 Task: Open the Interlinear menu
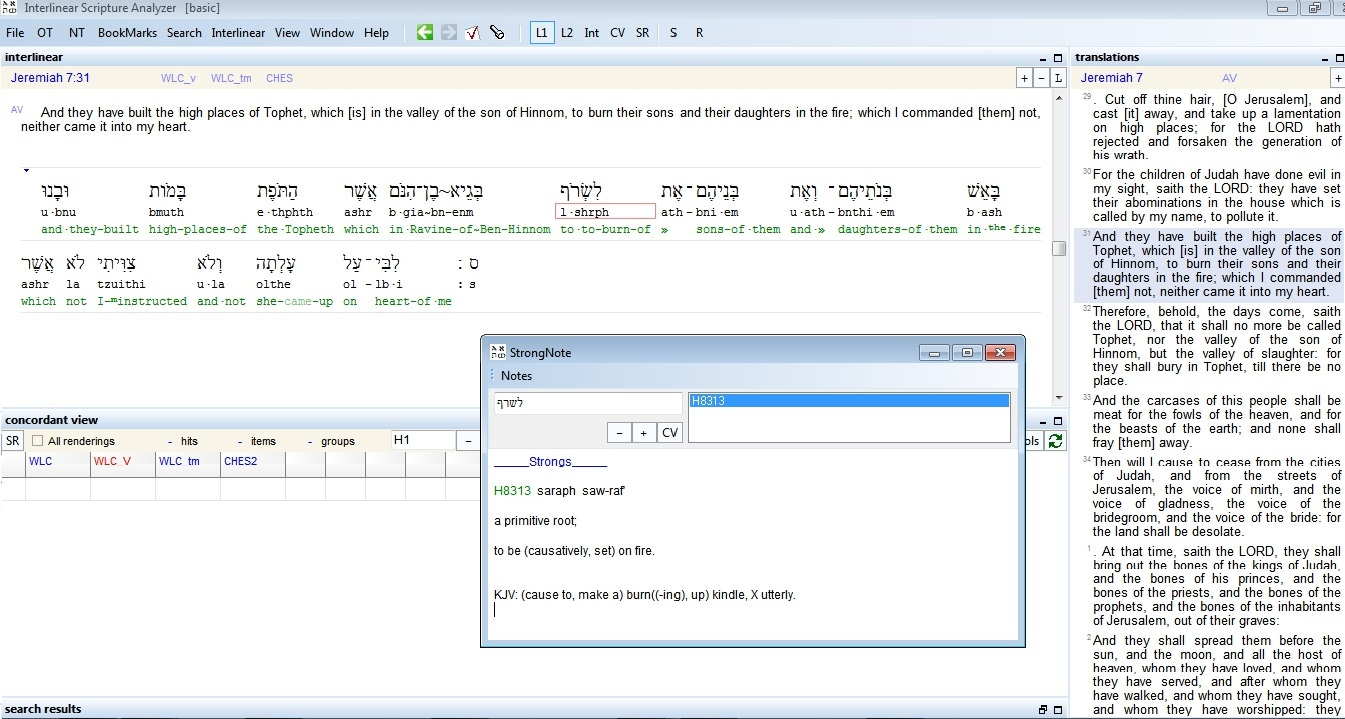point(238,33)
